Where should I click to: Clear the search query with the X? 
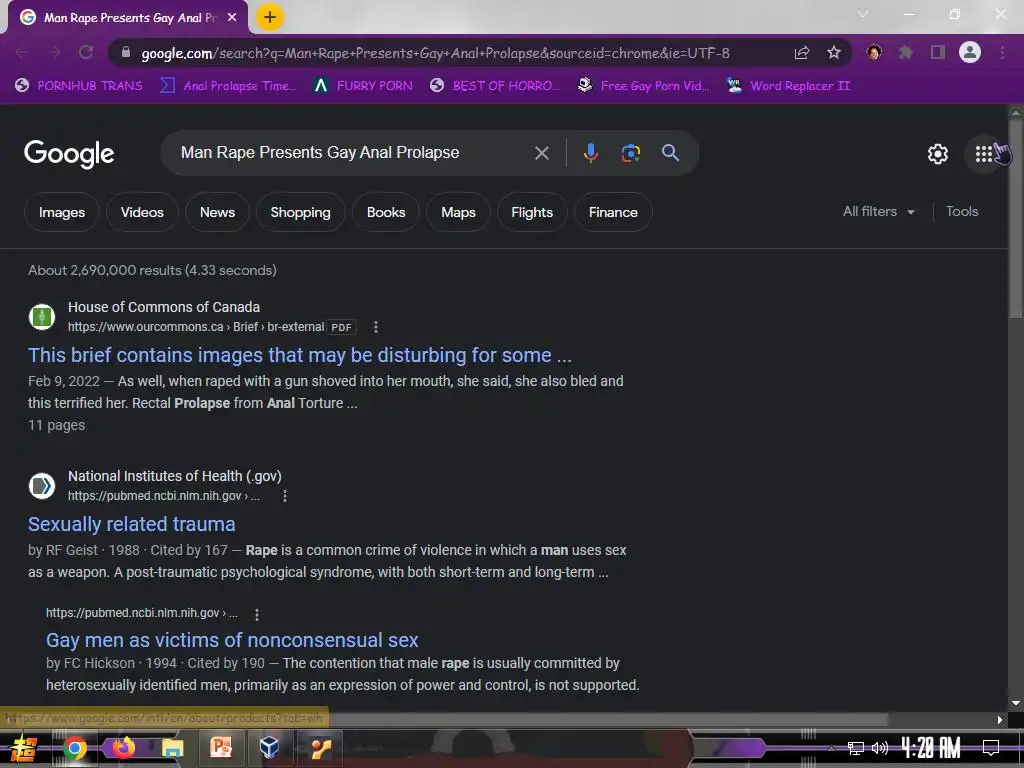pos(541,153)
